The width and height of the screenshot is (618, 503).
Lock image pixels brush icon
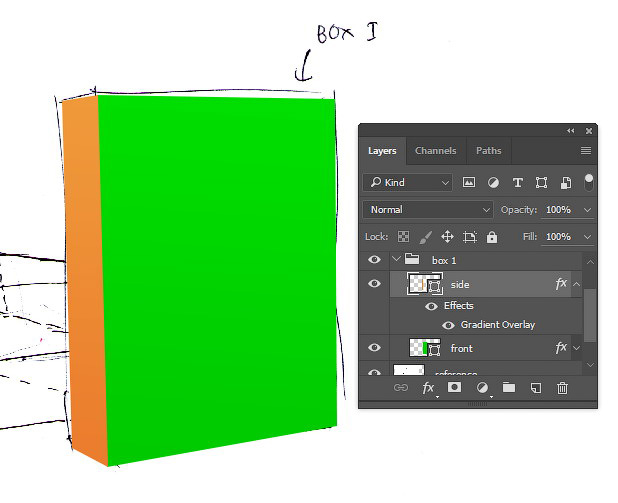425,237
